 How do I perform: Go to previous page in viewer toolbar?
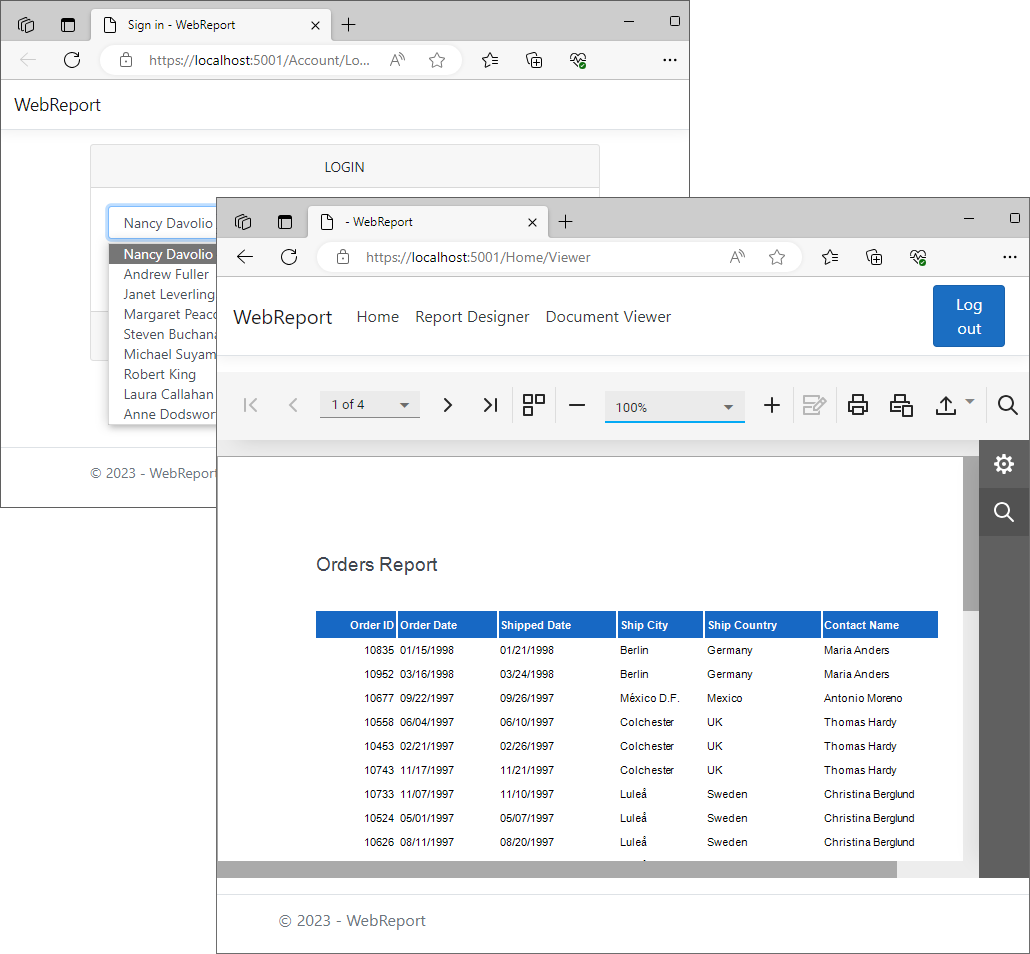293,405
